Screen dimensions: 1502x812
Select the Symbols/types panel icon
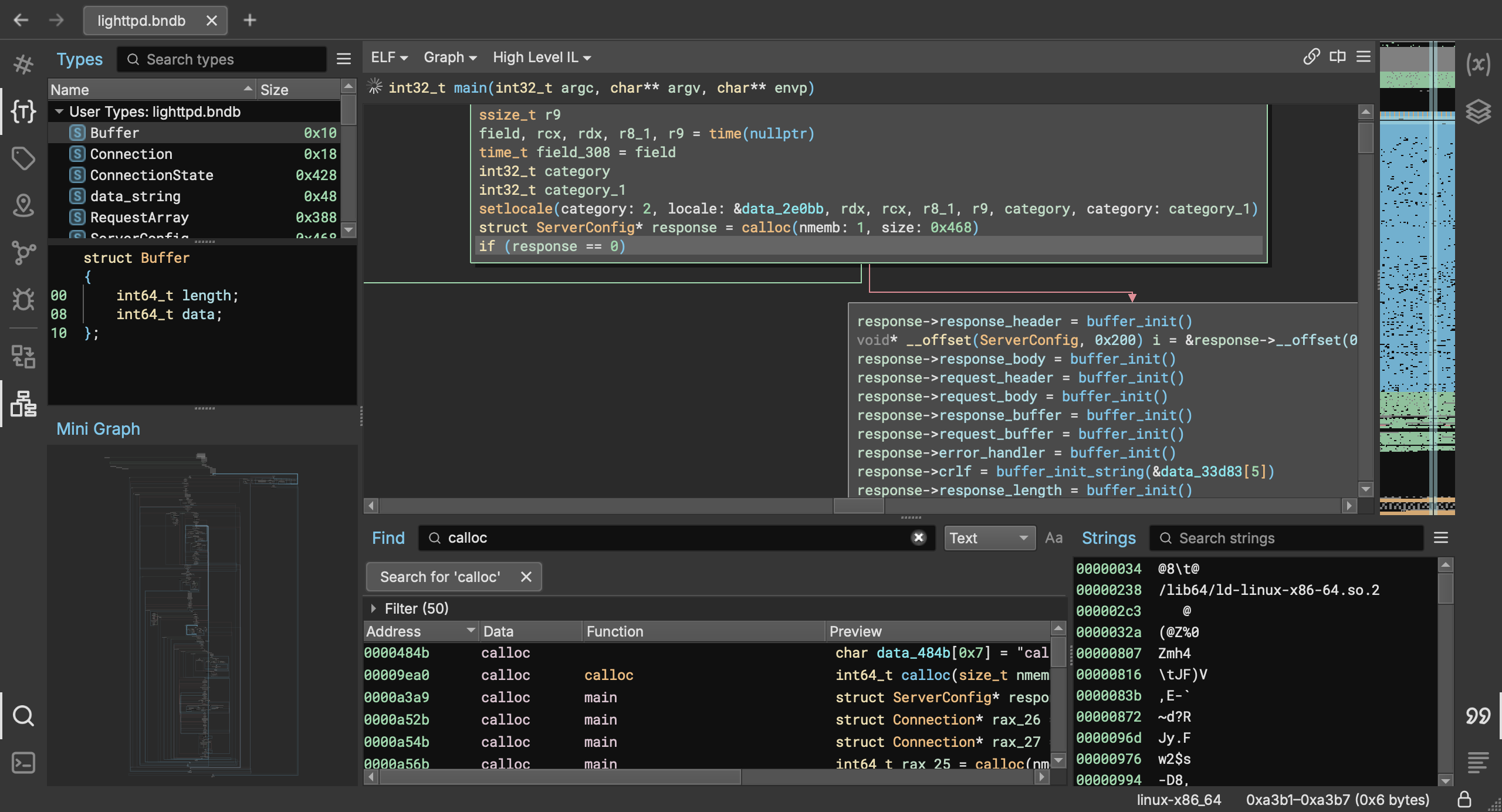pyautogui.click(x=24, y=112)
